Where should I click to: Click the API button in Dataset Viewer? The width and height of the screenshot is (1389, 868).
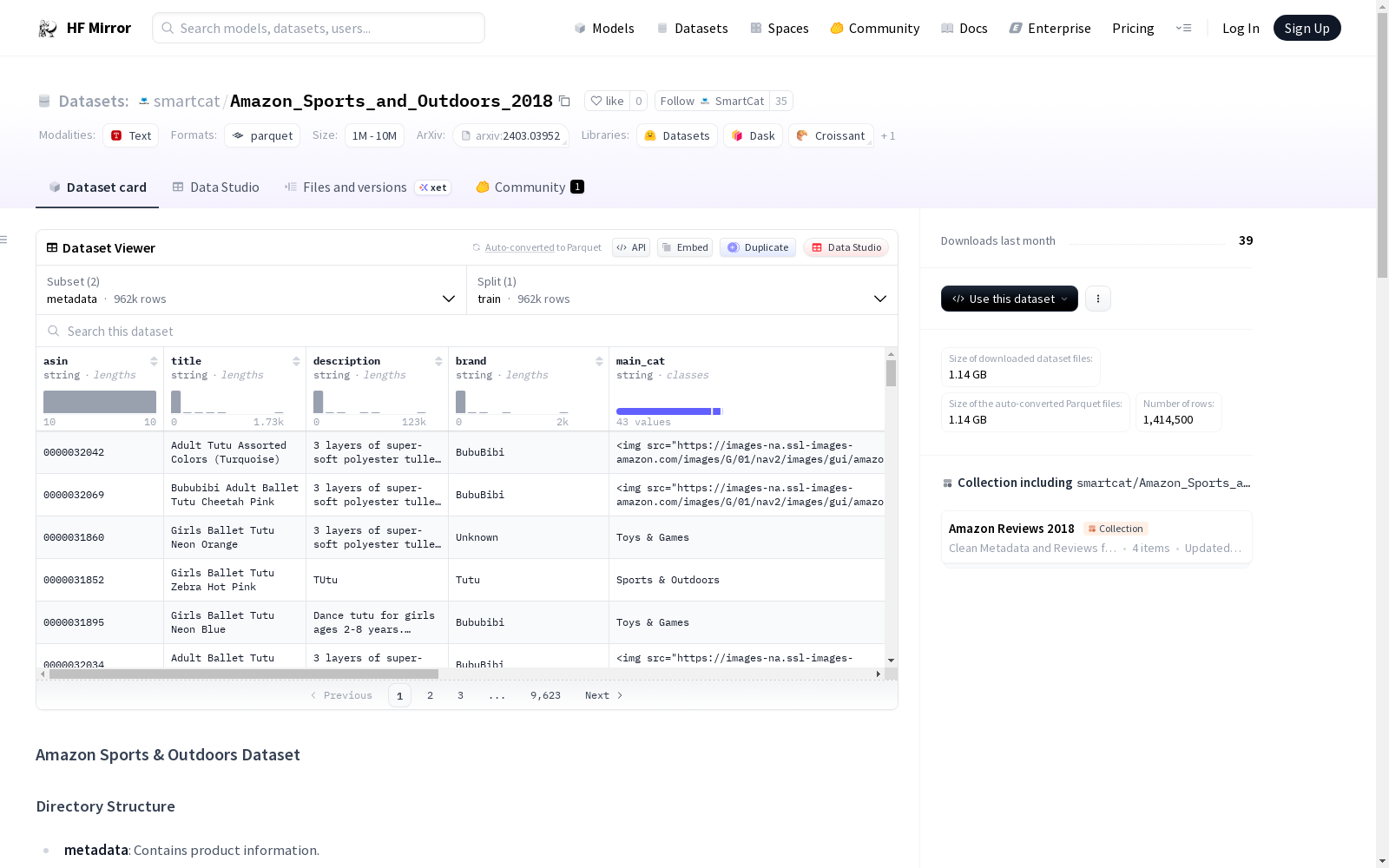(x=631, y=247)
